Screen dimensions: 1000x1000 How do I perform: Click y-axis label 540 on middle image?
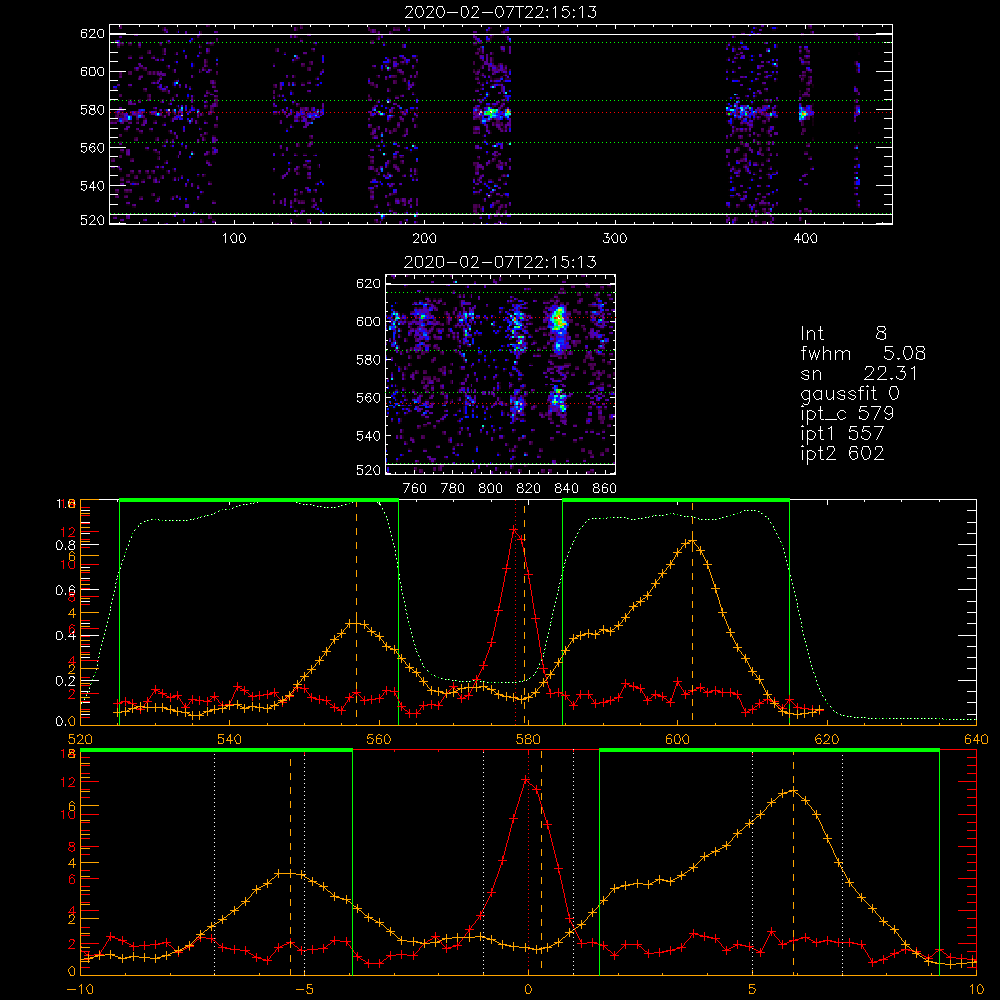click(369, 436)
